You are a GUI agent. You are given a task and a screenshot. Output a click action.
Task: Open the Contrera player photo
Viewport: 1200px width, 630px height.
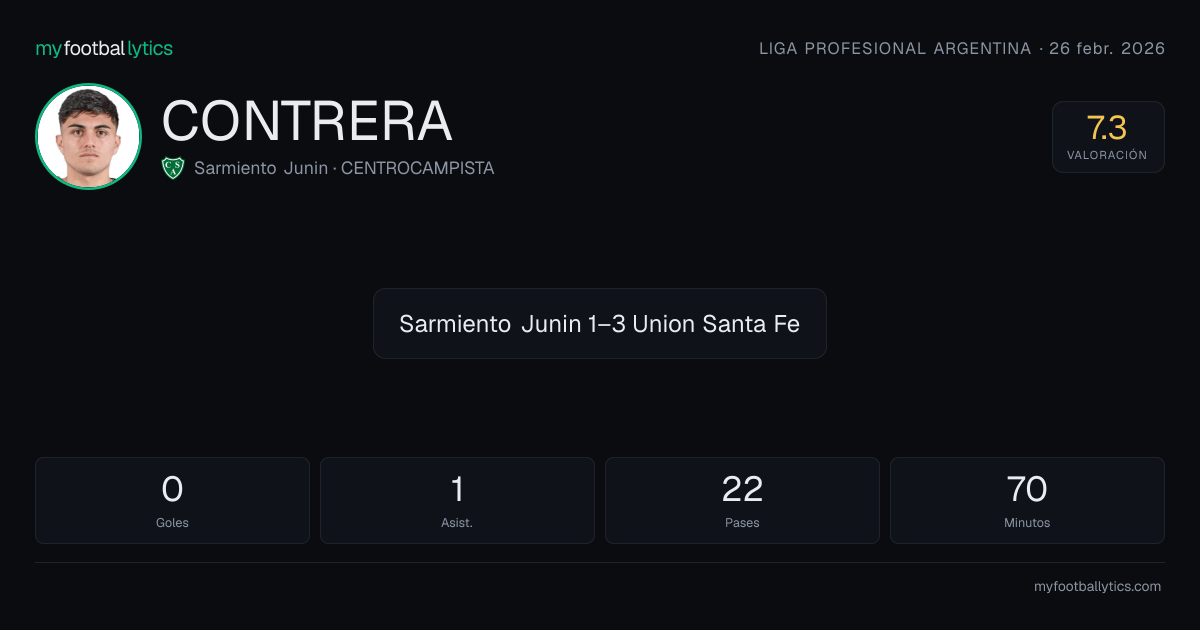point(88,137)
